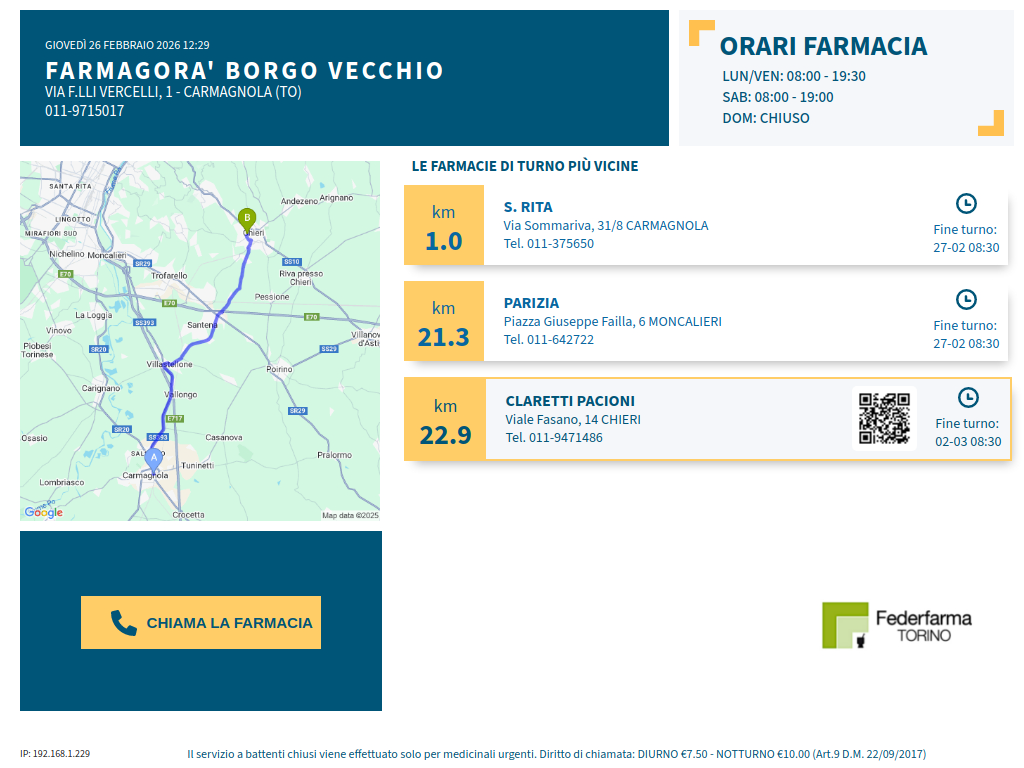Screen dimensions: 1024x768
Task: Click the 21.3 km distance box
Action: (444, 321)
